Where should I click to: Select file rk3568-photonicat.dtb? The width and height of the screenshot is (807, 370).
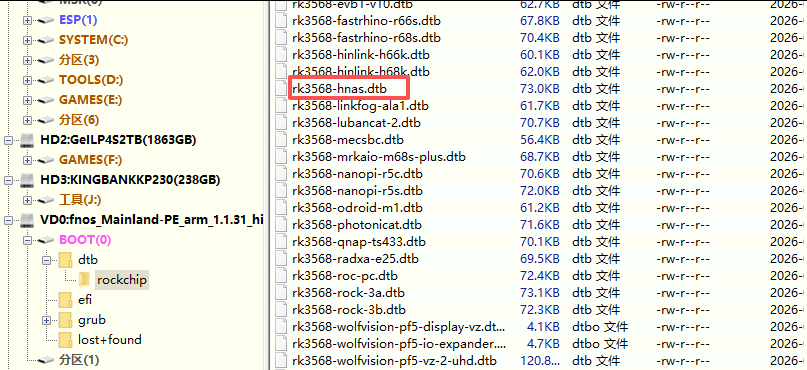click(x=357, y=225)
